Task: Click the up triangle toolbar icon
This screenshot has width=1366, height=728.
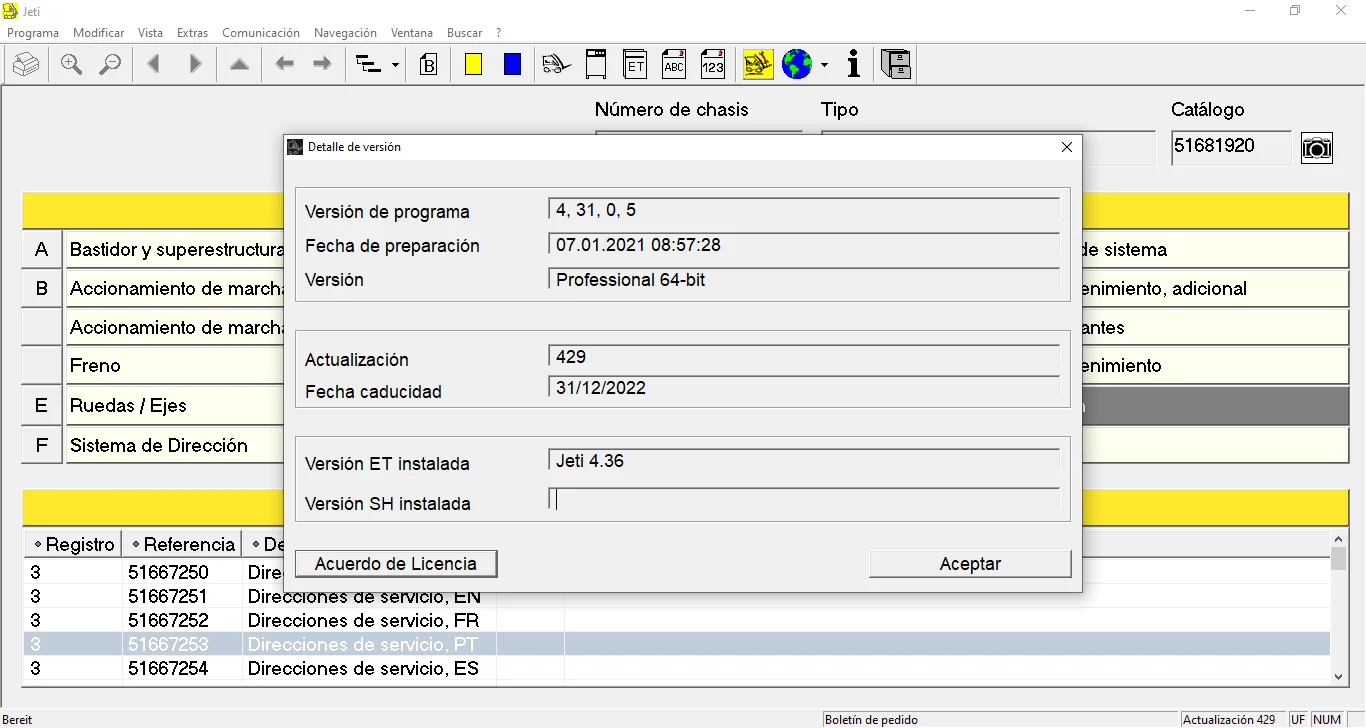Action: click(239, 65)
